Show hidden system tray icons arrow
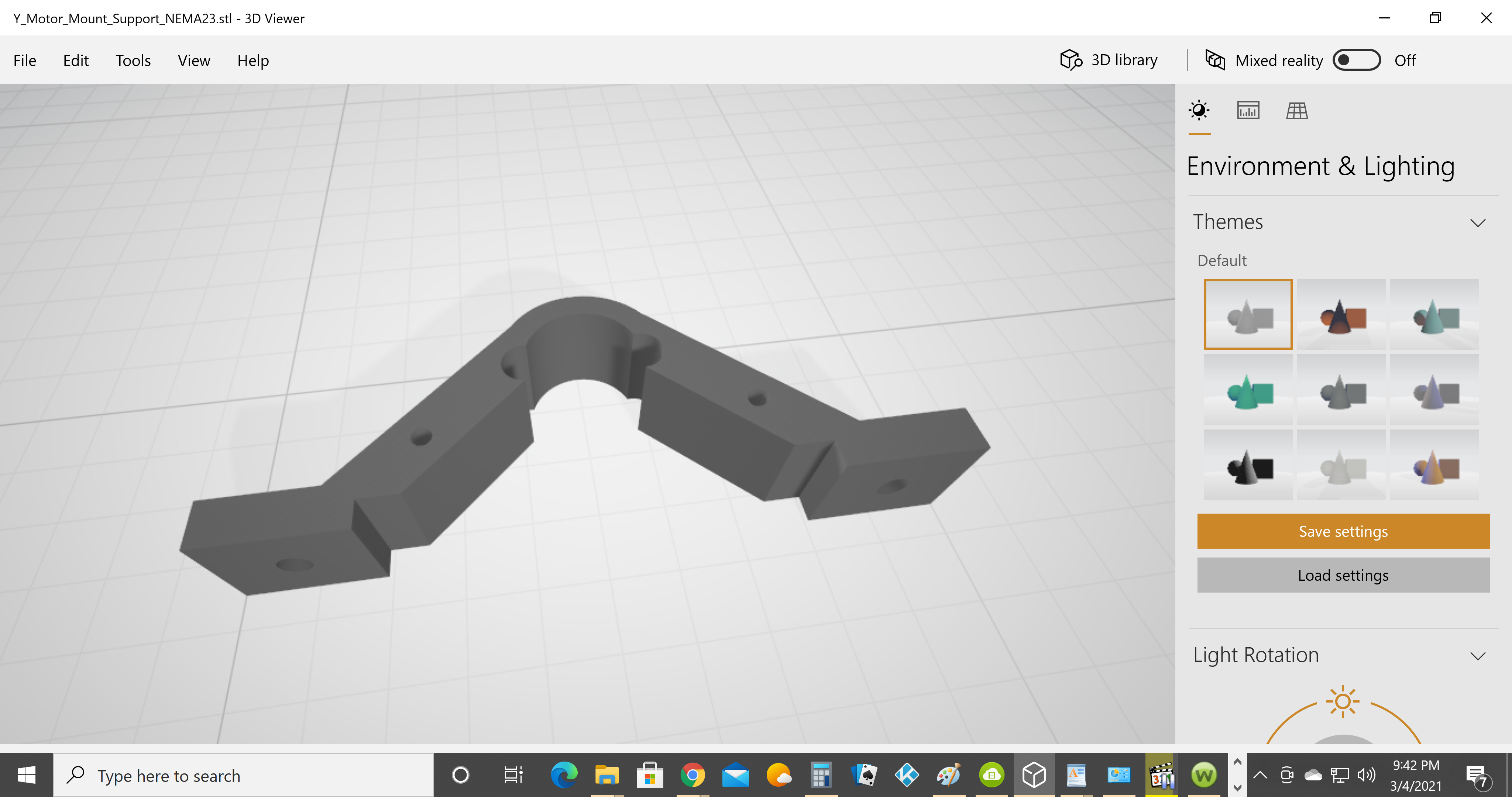Image resolution: width=1512 pixels, height=797 pixels. (1260, 775)
